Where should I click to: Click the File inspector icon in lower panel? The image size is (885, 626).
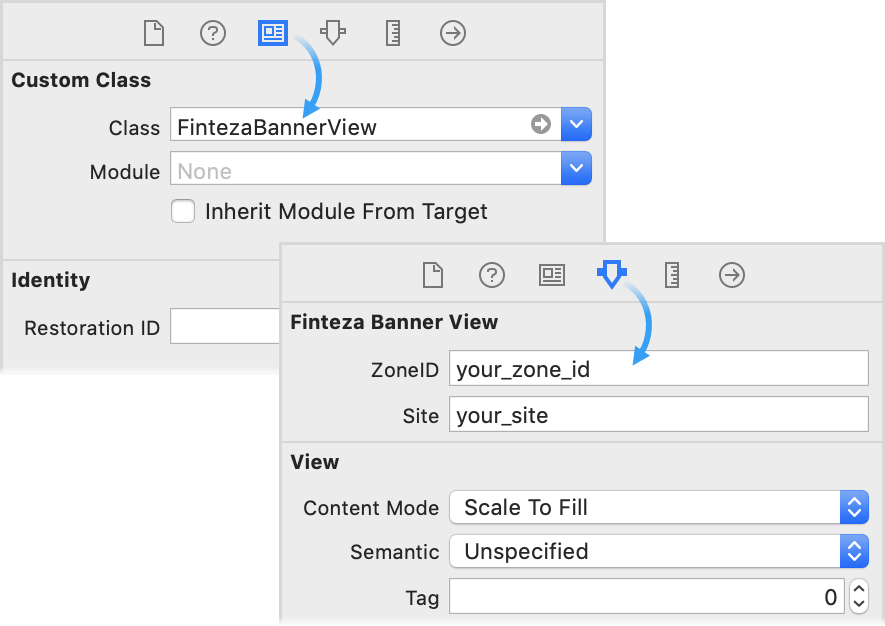[x=432, y=274]
